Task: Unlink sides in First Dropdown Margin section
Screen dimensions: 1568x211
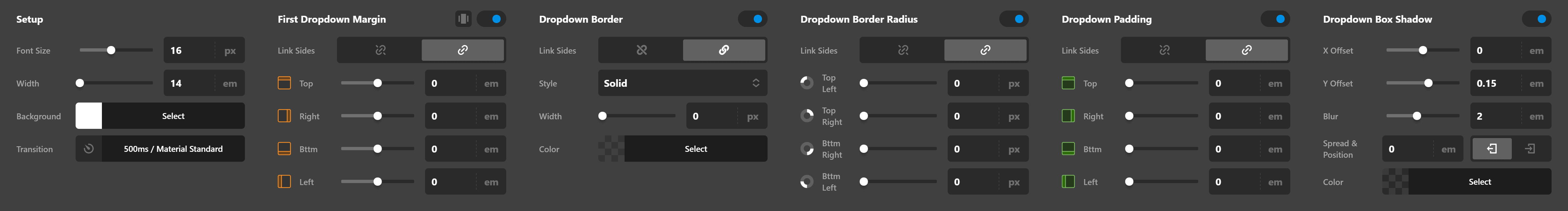Action: tap(379, 51)
